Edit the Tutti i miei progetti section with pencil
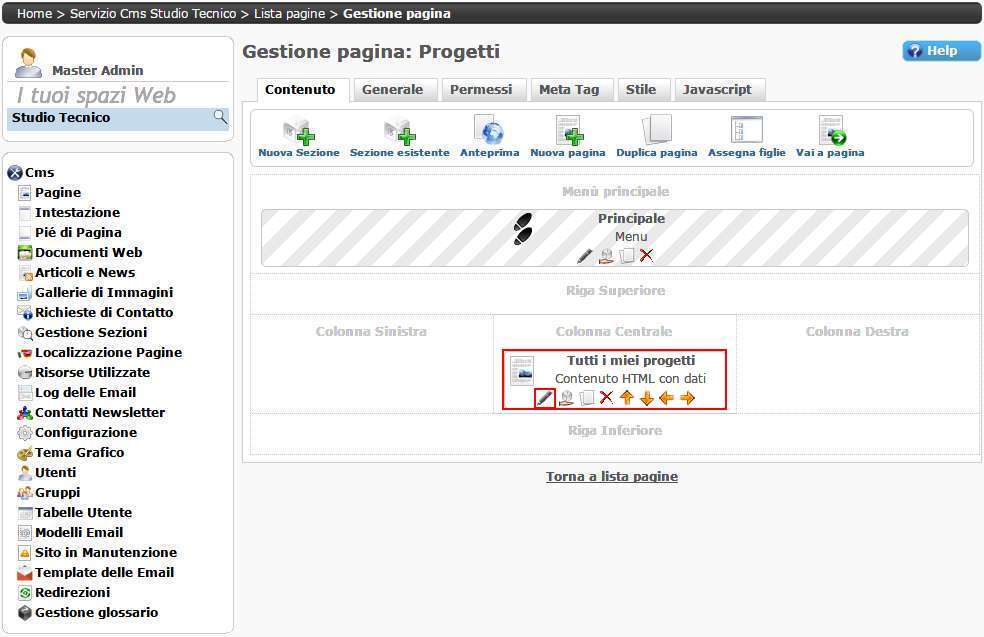 pyautogui.click(x=545, y=398)
